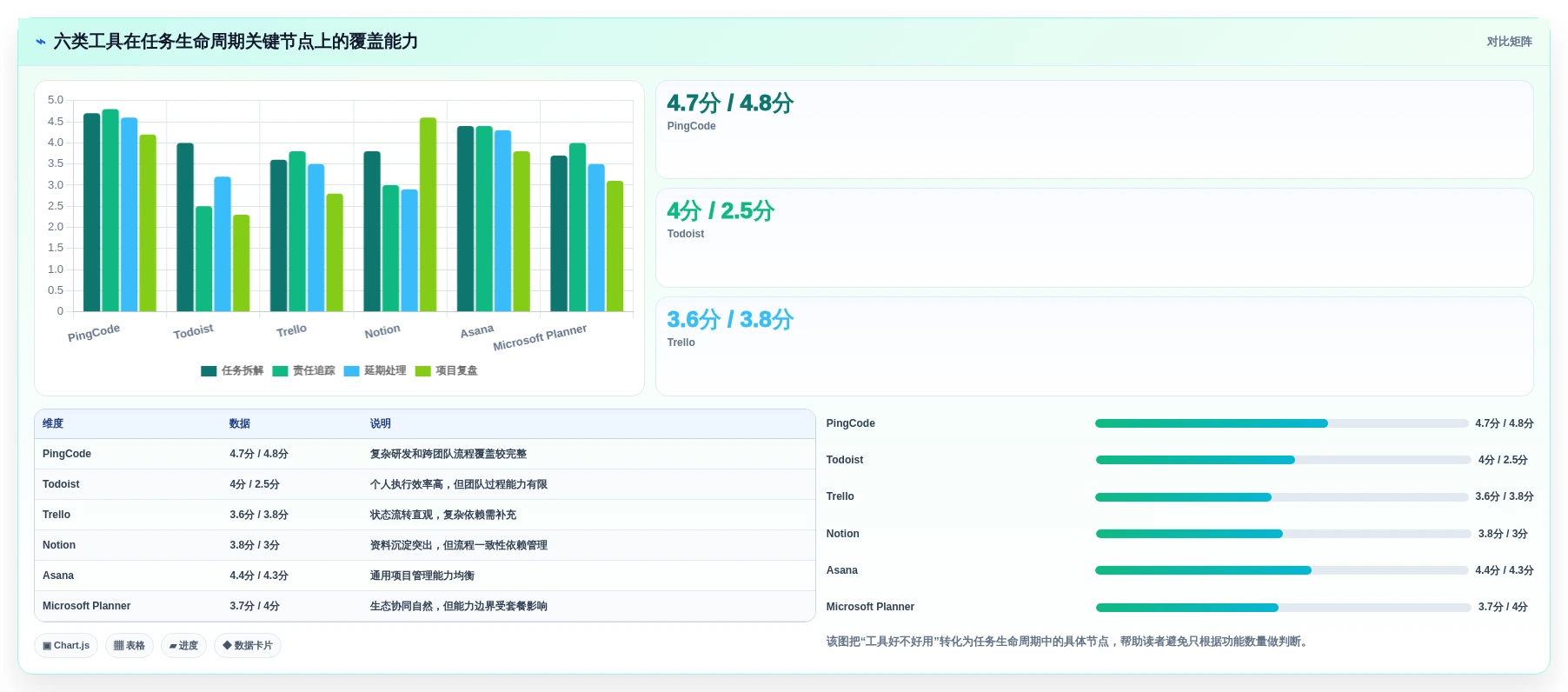
Task: Click the Microsoft Planner label under the chart
Action: [540, 337]
